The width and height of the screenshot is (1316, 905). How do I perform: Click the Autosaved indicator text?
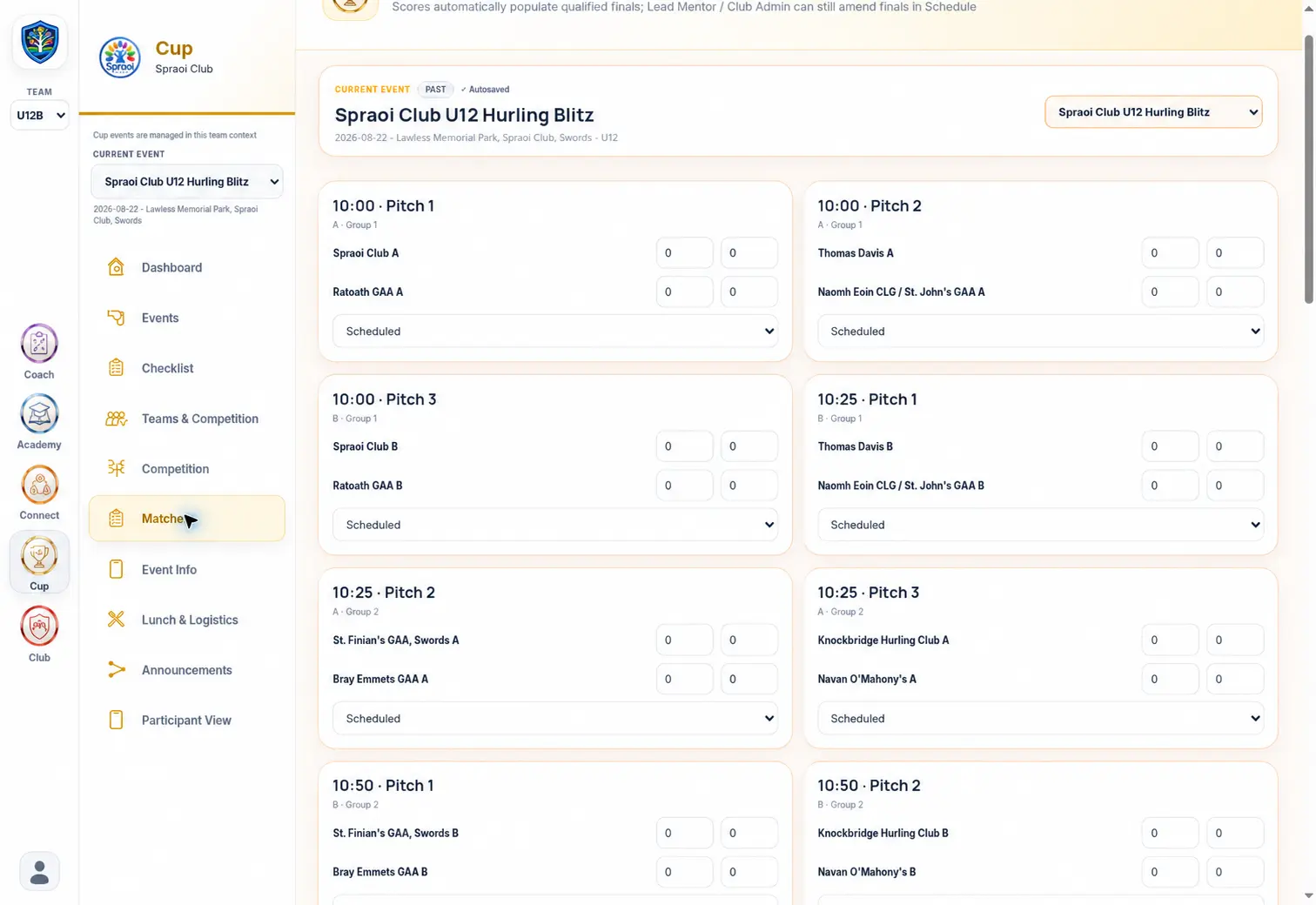point(486,90)
